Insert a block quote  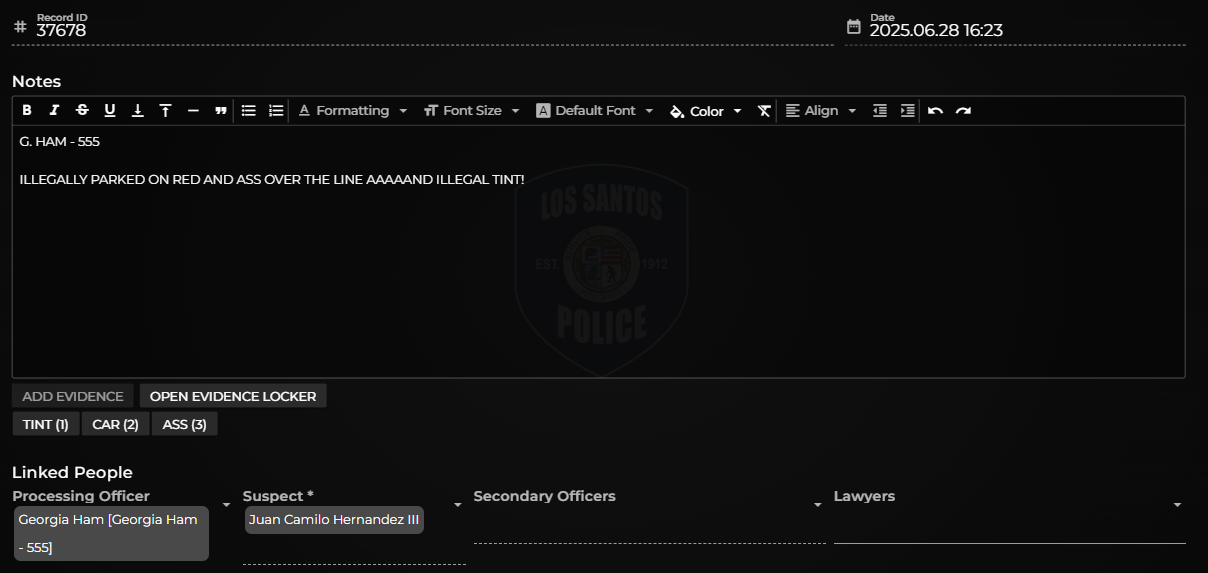click(221, 111)
